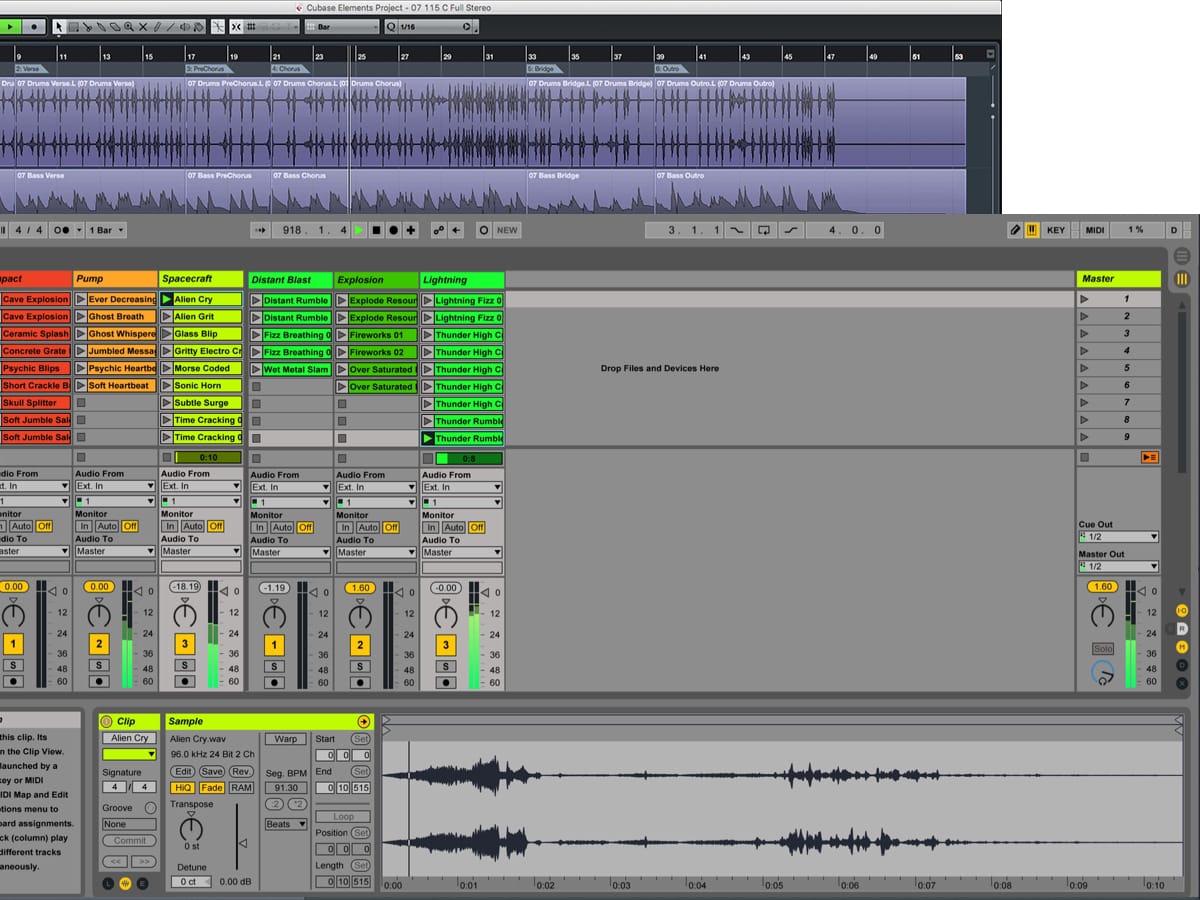Open the 1 Bar quantization dropdown

(x=107, y=230)
